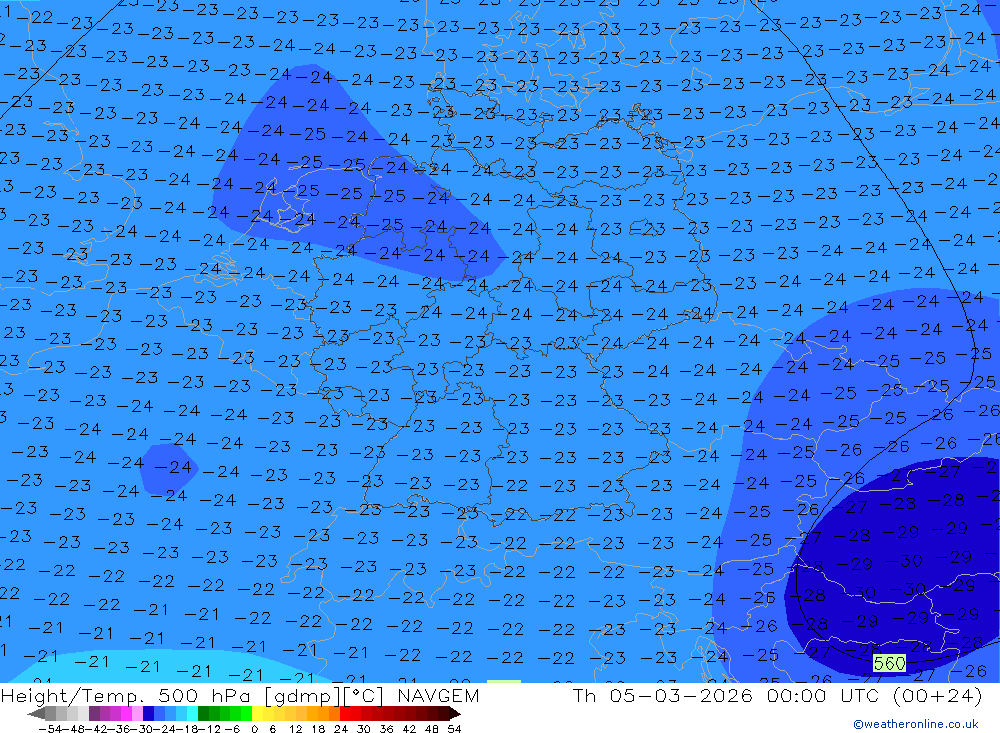Pick the bright red legend swatch at 24
Viewport: 1000px width, 733px height.
(345, 713)
